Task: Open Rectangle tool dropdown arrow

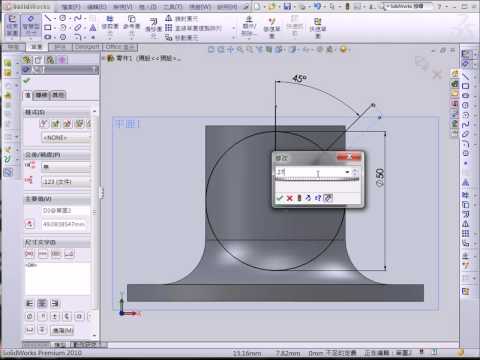Action: click(55, 28)
